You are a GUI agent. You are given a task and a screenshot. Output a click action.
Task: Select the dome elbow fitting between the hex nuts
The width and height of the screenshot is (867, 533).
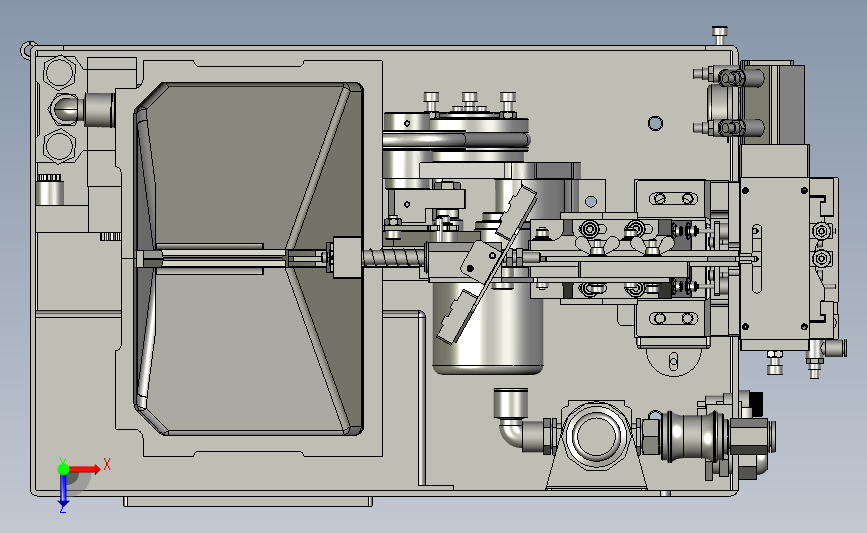click(65, 109)
